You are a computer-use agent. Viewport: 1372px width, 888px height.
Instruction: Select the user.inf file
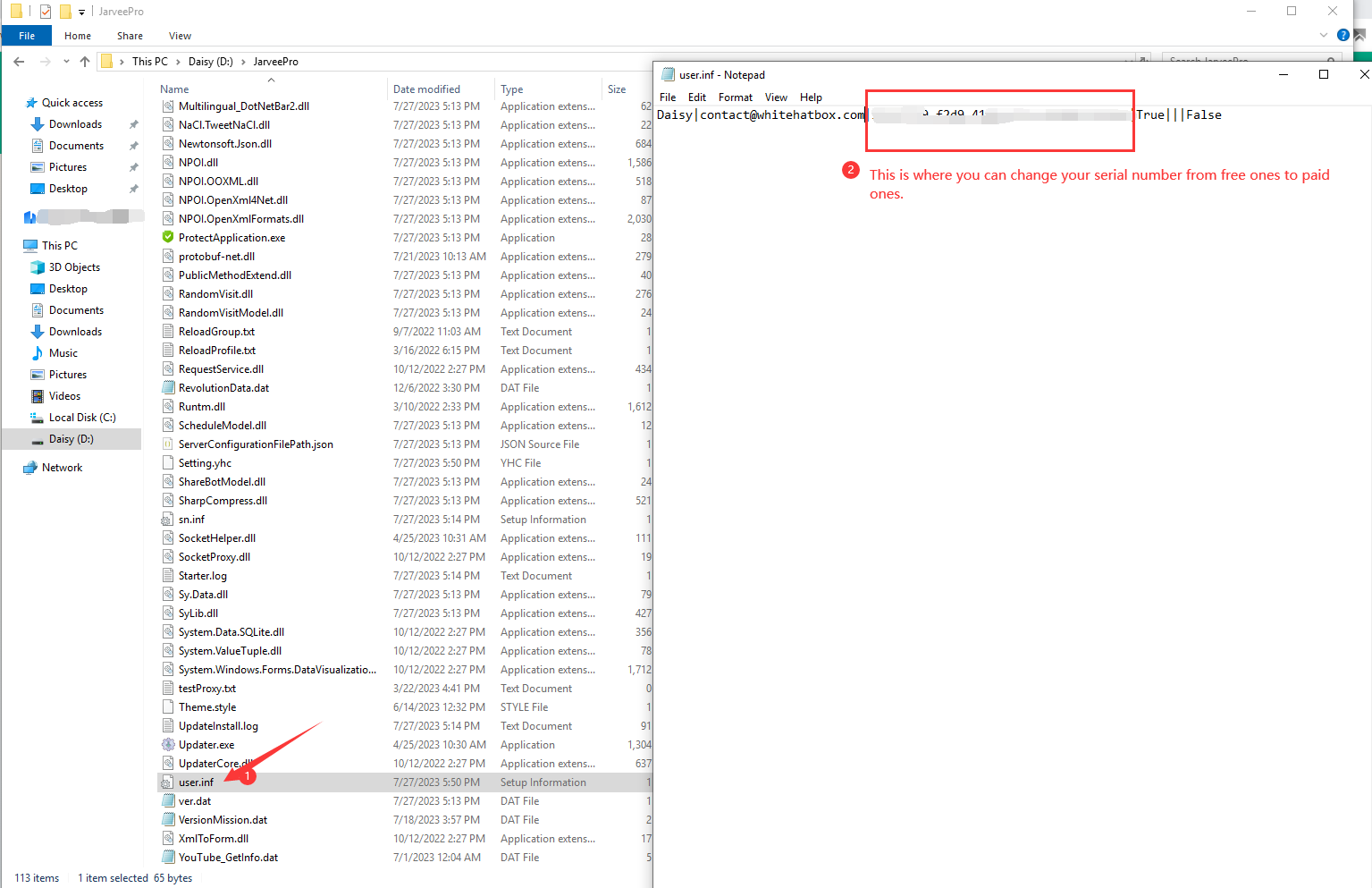[x=196, y=782]
